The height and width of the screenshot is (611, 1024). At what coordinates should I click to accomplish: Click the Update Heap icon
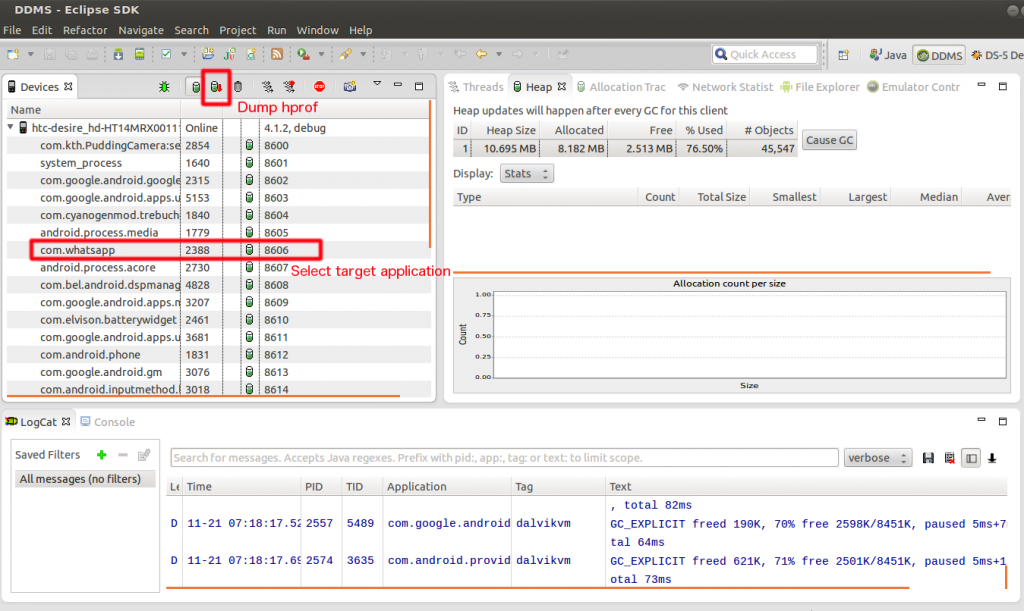196,87
